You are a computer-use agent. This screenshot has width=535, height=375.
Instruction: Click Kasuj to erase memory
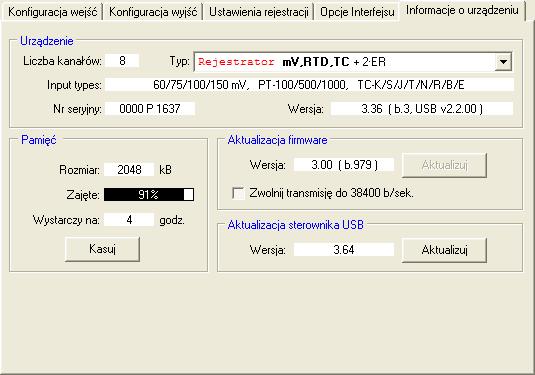click(x=102, y=249)
